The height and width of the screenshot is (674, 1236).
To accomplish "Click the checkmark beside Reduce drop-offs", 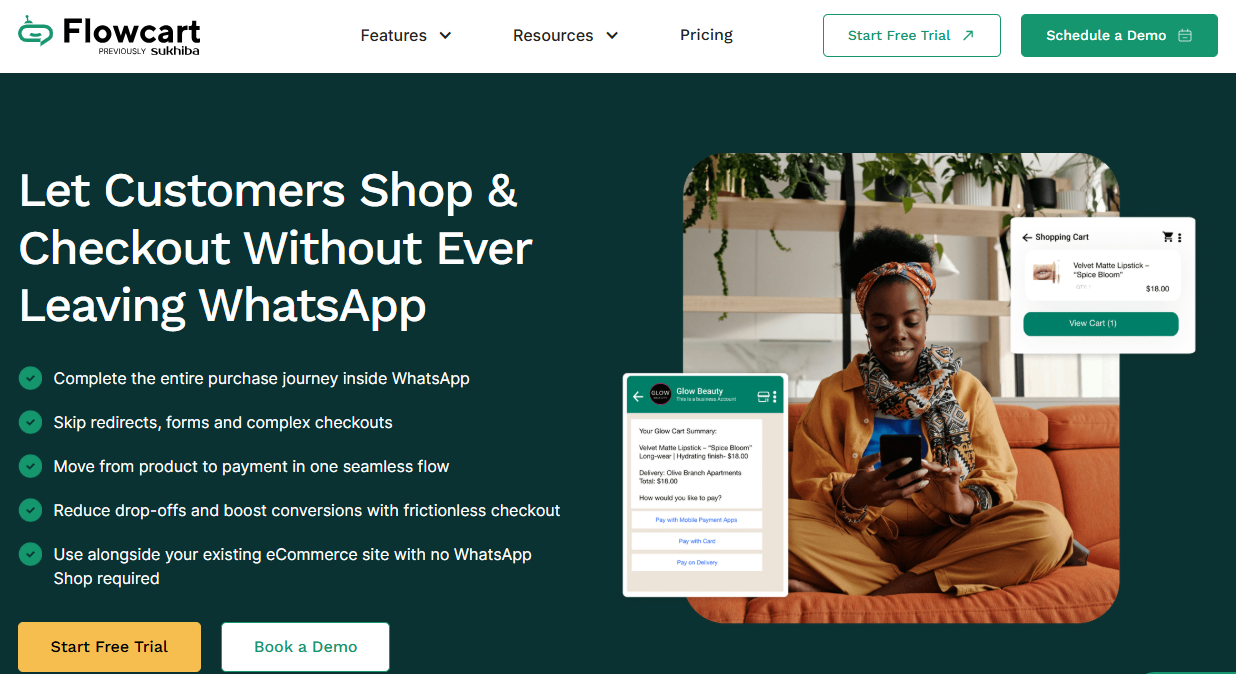I will point(30,510).
